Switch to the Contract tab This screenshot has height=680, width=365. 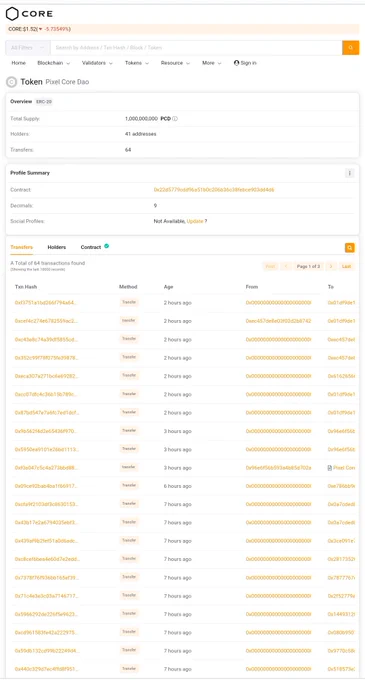coord(91,247)
